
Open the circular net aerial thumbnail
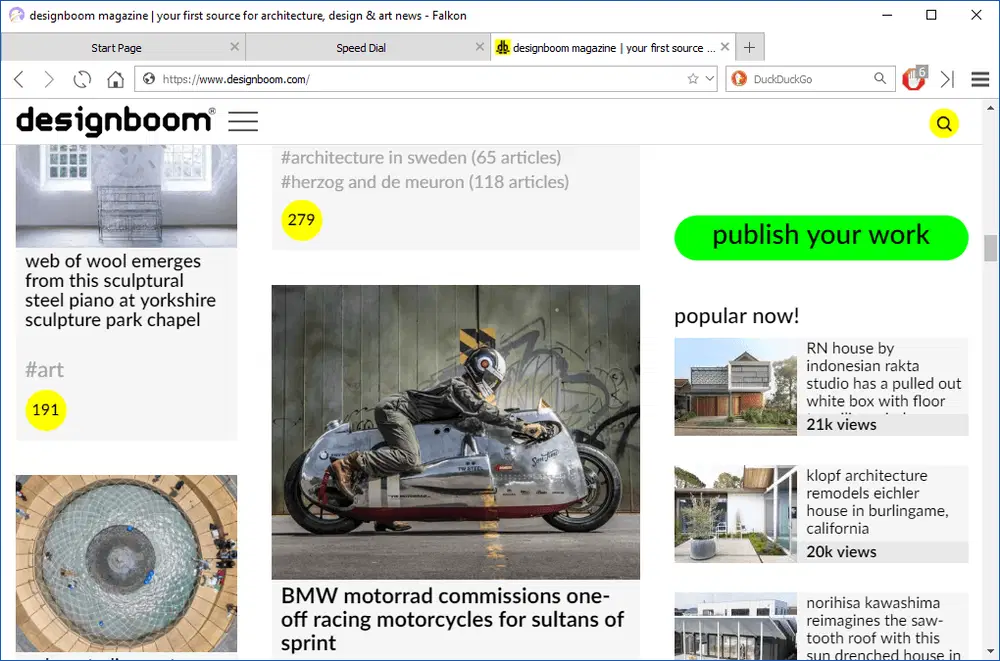click(x=126, y=563)
